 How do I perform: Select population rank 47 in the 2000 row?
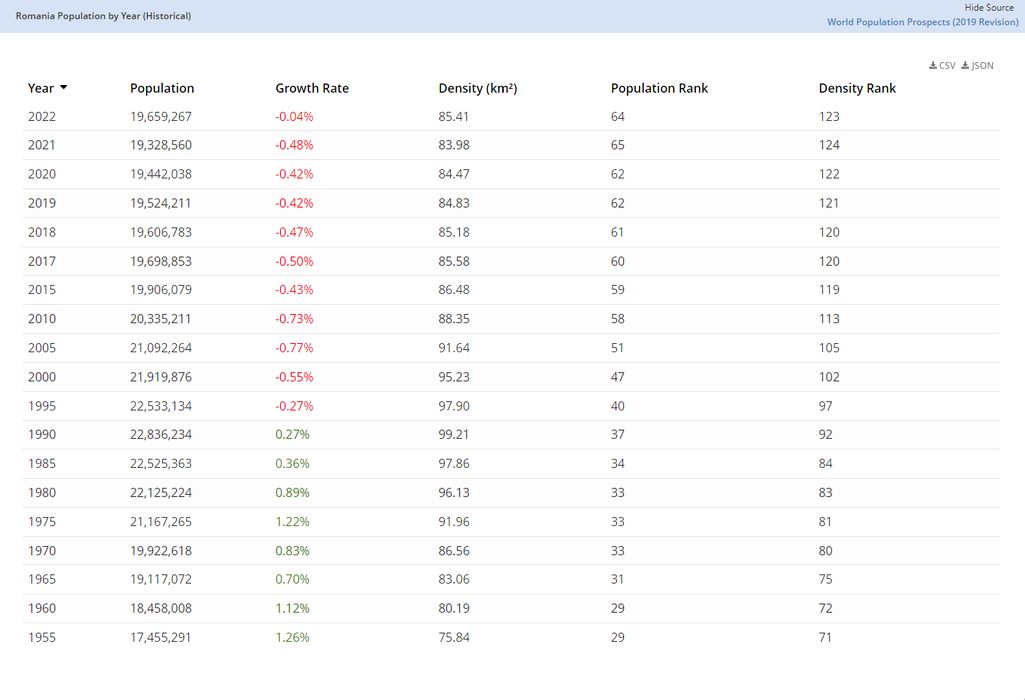[618, 377]
